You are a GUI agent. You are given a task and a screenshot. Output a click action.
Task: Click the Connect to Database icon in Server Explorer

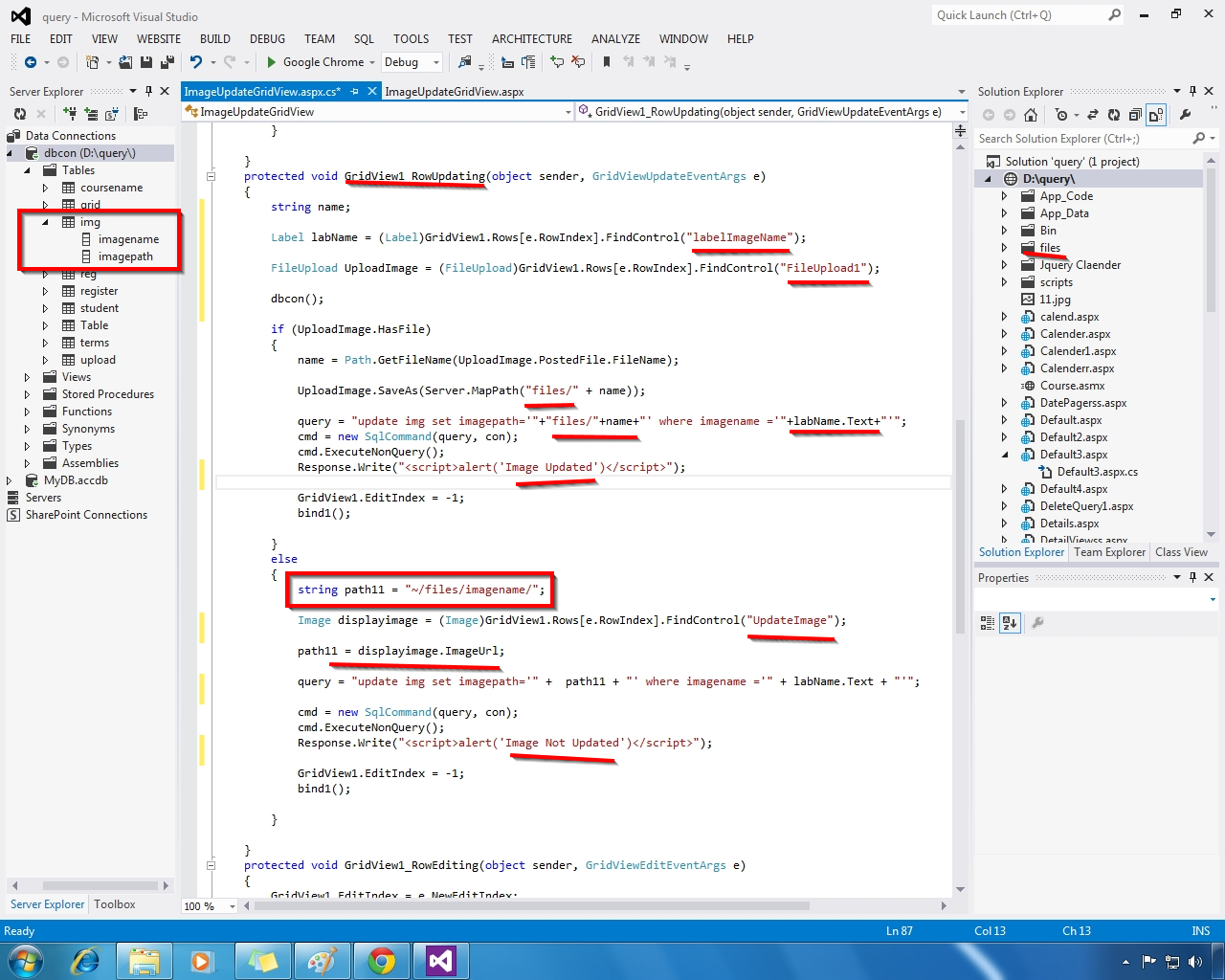point(70,113)
